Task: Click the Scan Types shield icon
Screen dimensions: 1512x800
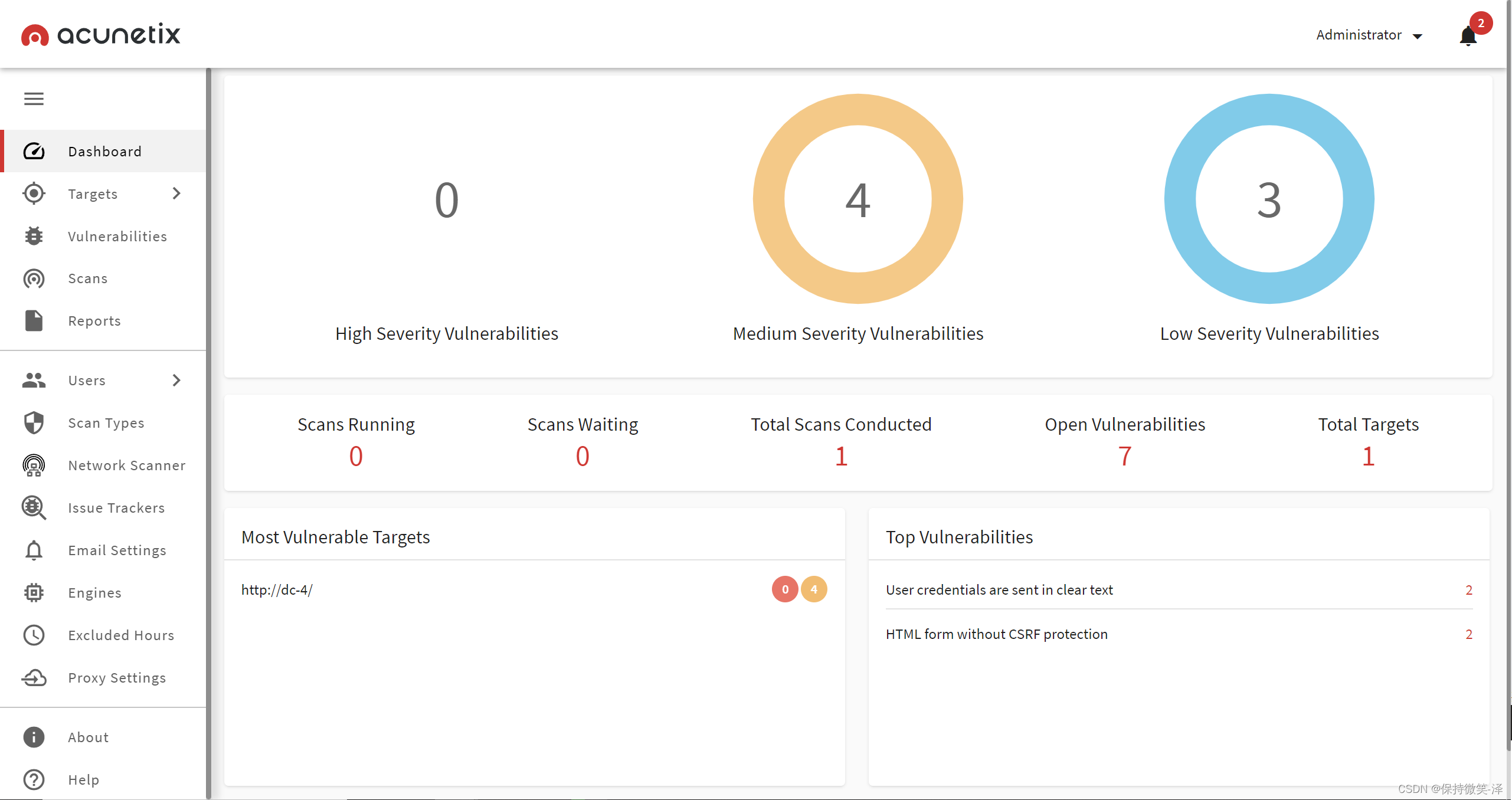Action: pyautogui.click(x=34, y=423)
